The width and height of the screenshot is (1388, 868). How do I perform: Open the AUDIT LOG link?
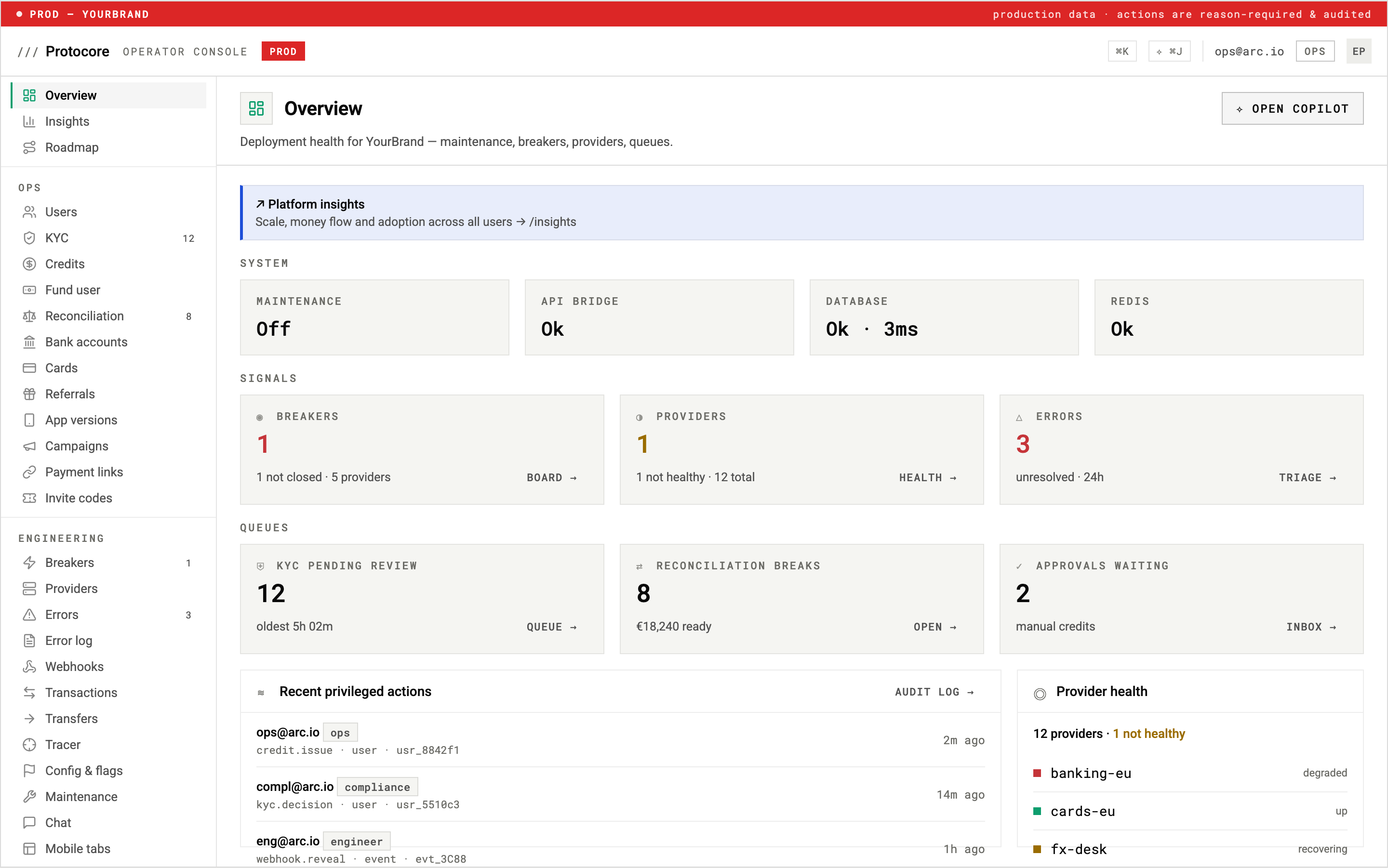click(934, 692)
